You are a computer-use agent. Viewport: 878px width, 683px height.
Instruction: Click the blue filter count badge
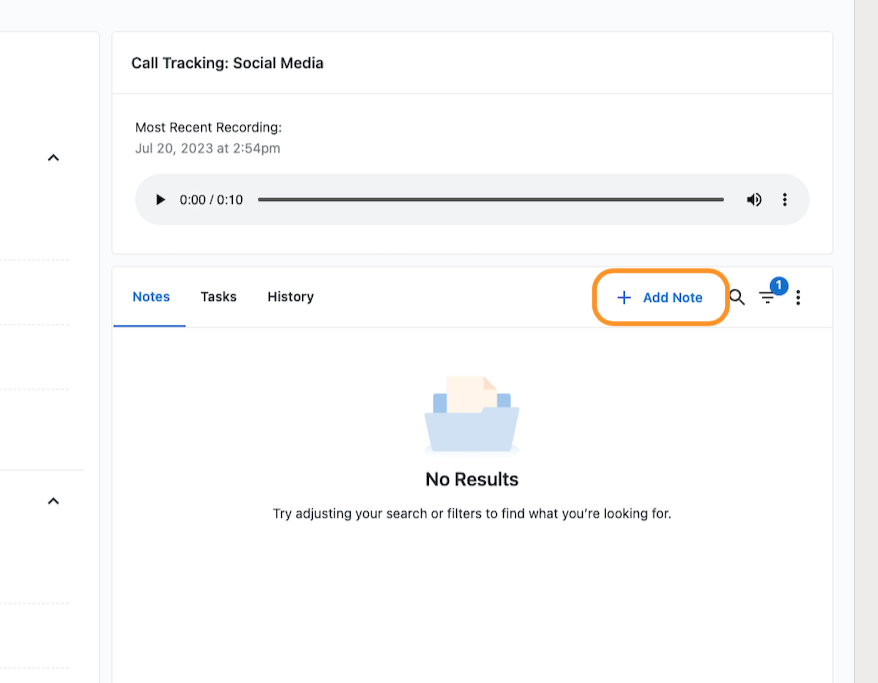779,286
